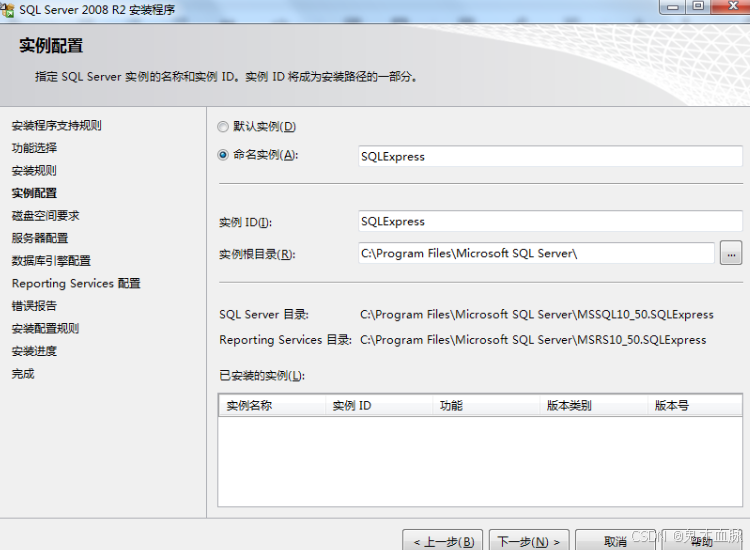Click the Reporting Services 目录 path text

(x=533, y=340)
